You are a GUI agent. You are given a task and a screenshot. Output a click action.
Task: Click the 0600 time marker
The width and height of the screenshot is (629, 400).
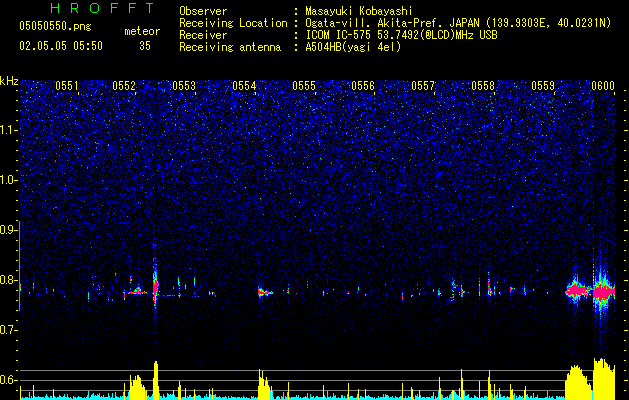tap(603, 86)
